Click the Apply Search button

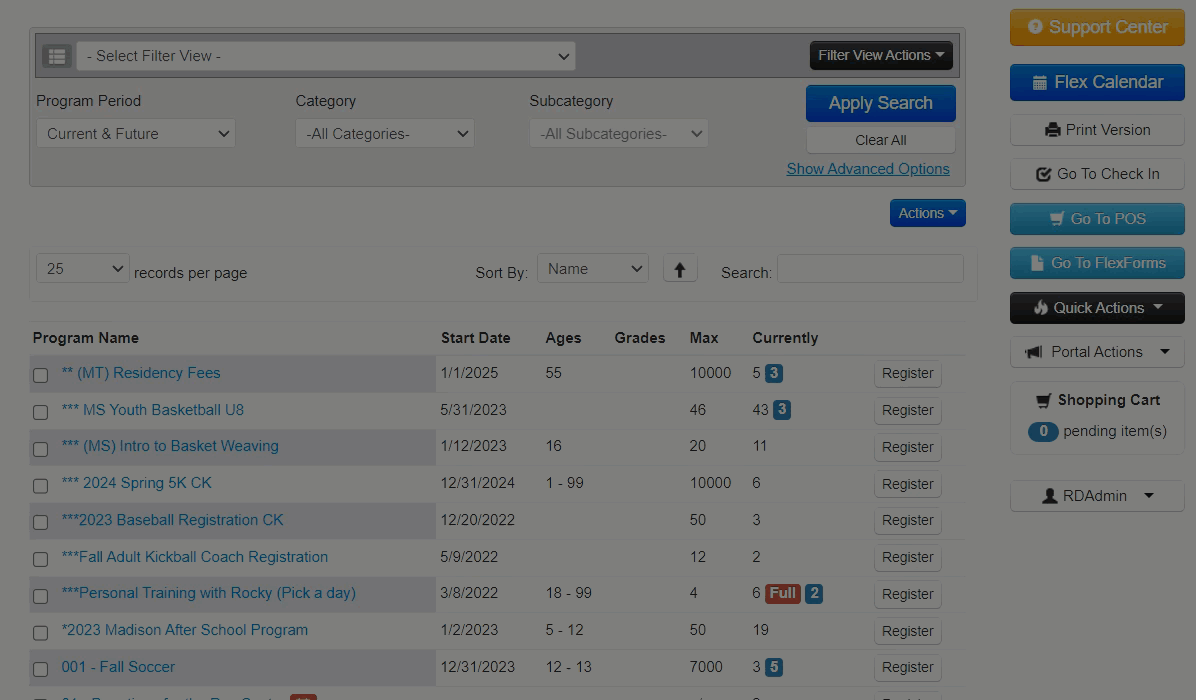(x=880, y=103)
